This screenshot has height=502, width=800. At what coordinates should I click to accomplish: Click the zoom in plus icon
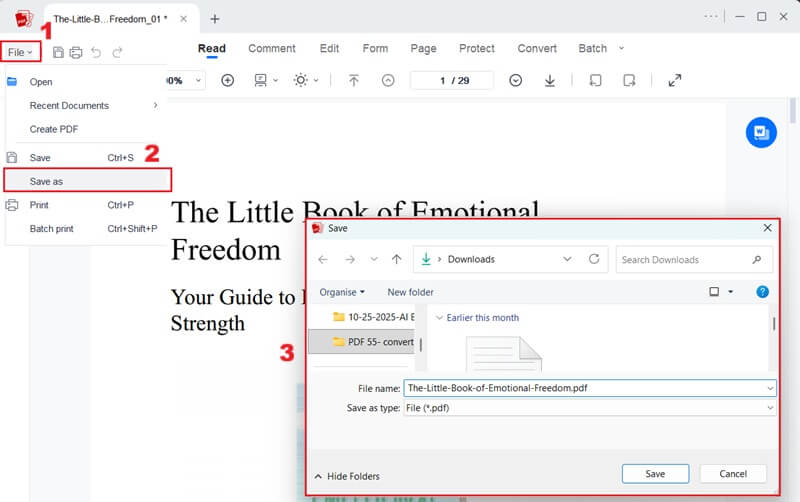pos(227,80)
